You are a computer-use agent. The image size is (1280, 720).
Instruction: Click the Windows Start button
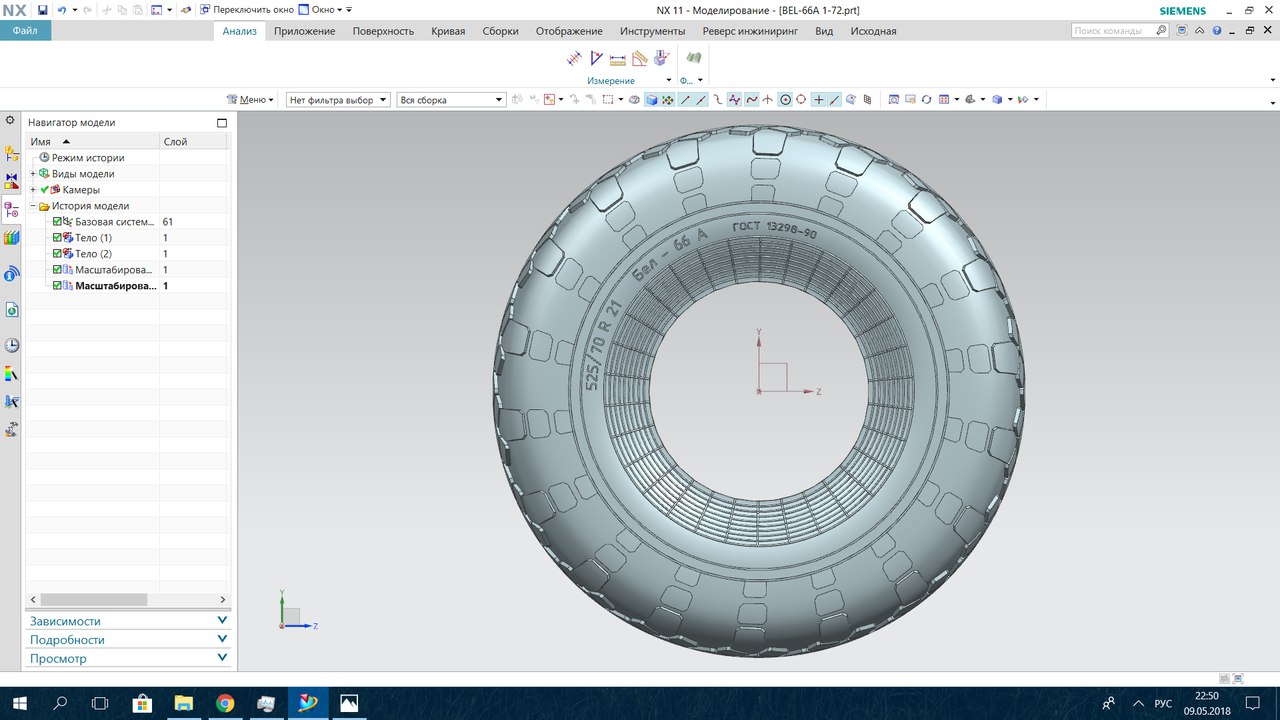coord(19,703)
